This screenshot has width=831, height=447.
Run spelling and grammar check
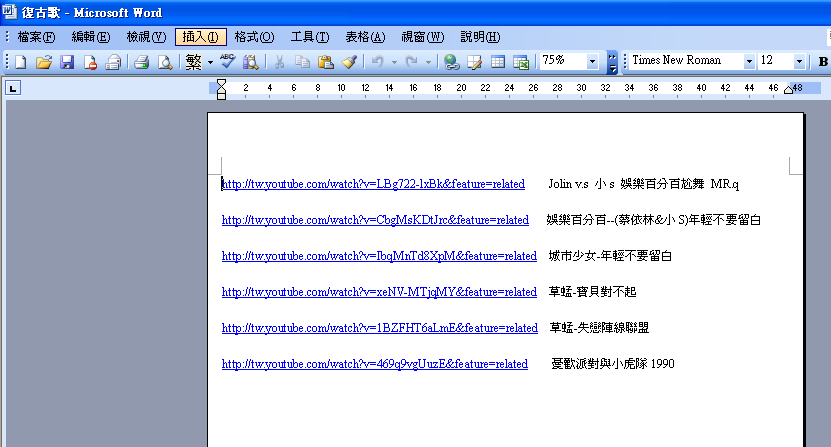pos(227,62)
